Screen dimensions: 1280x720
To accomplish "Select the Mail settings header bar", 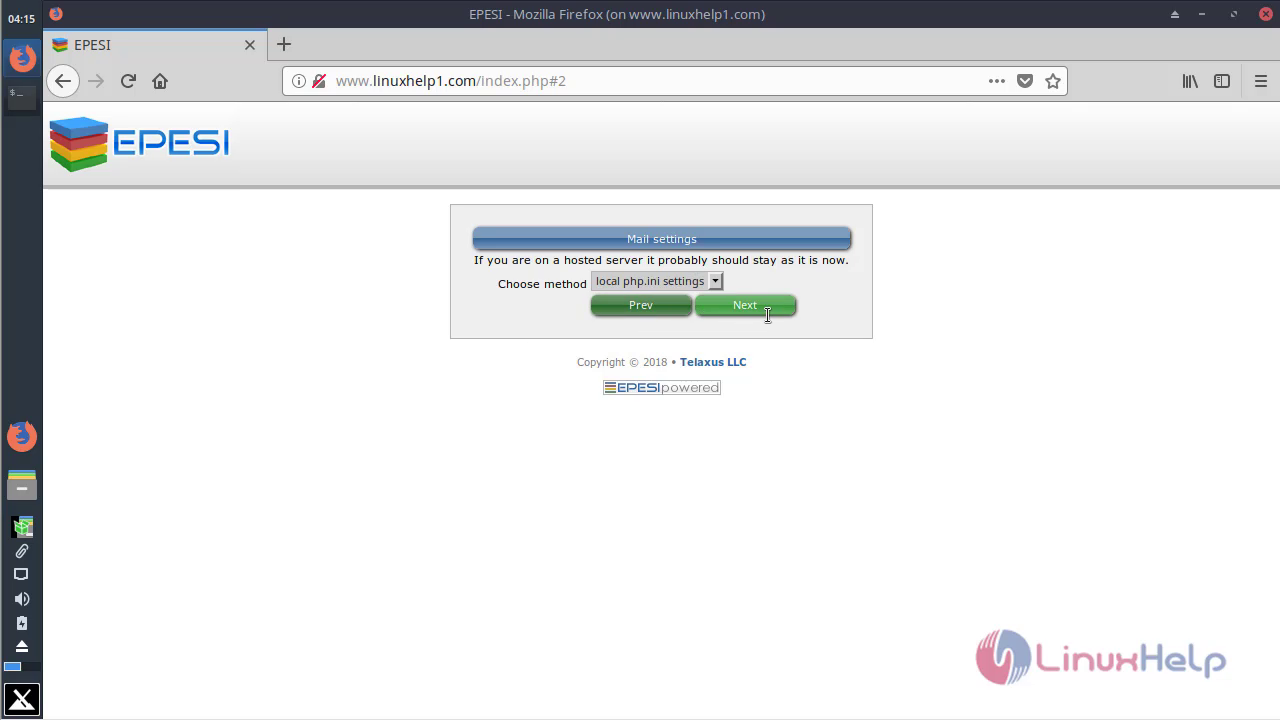I will pyautogui.click(x=662, y=239).
